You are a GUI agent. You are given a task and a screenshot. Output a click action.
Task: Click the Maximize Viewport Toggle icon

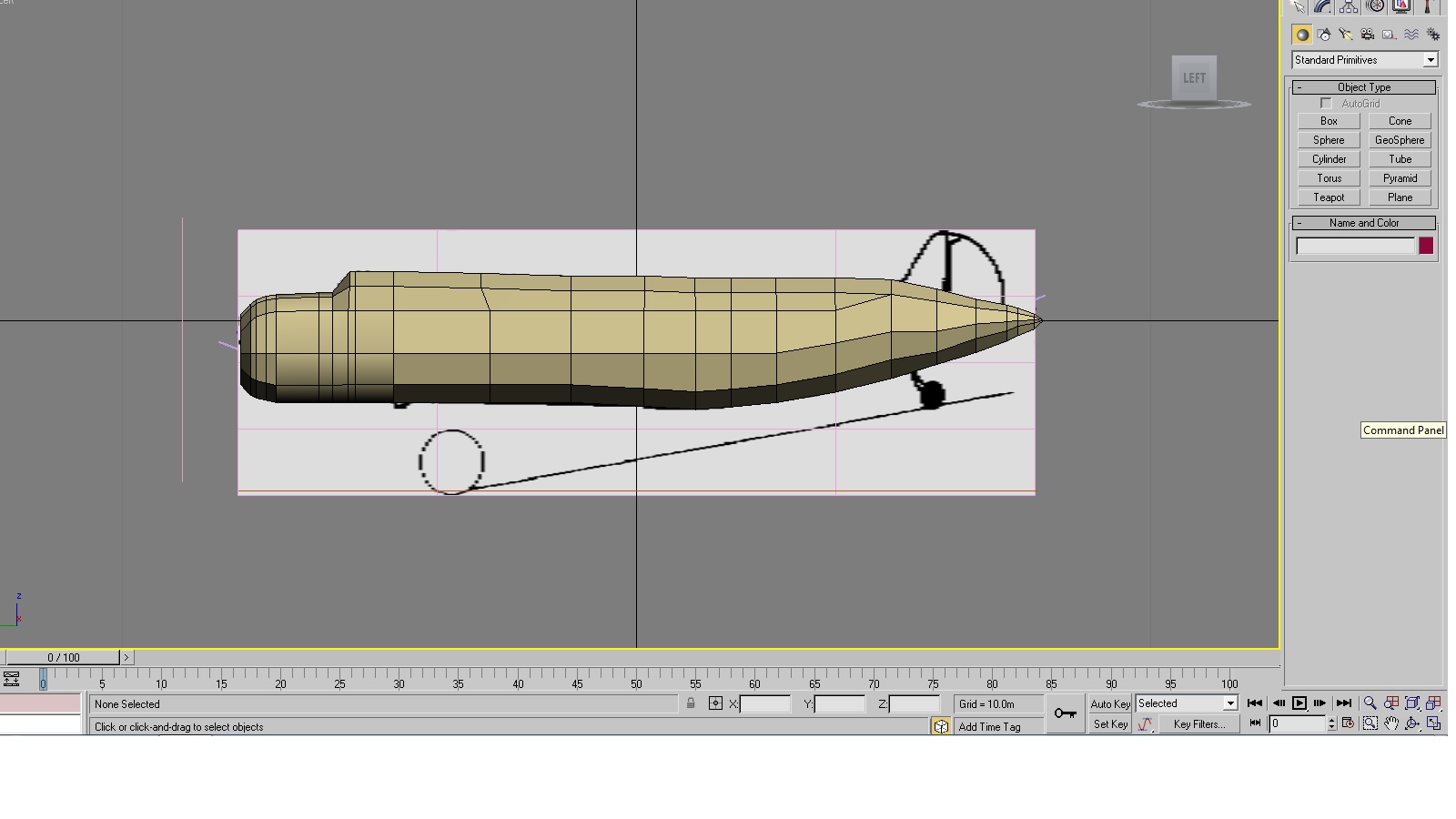[1434, 723]
